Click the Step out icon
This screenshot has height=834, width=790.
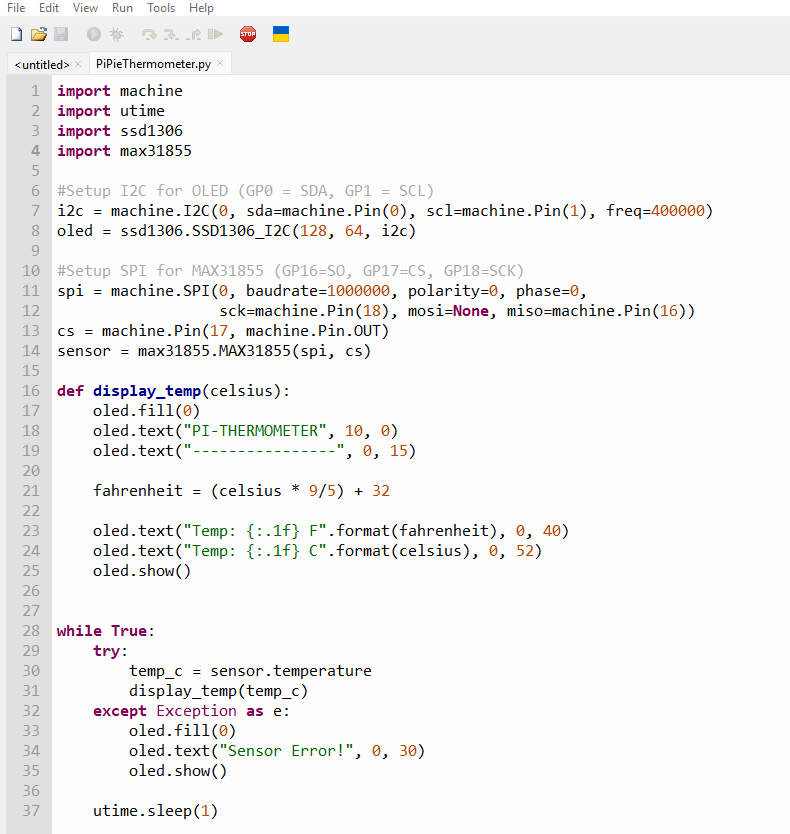click(194, 35)
